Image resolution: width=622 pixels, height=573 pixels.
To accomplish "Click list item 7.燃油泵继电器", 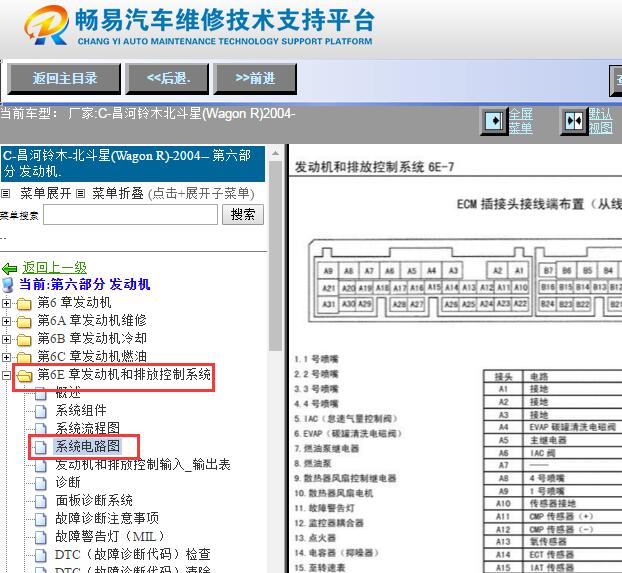I will pyautogui.click(x=326, y=448).
